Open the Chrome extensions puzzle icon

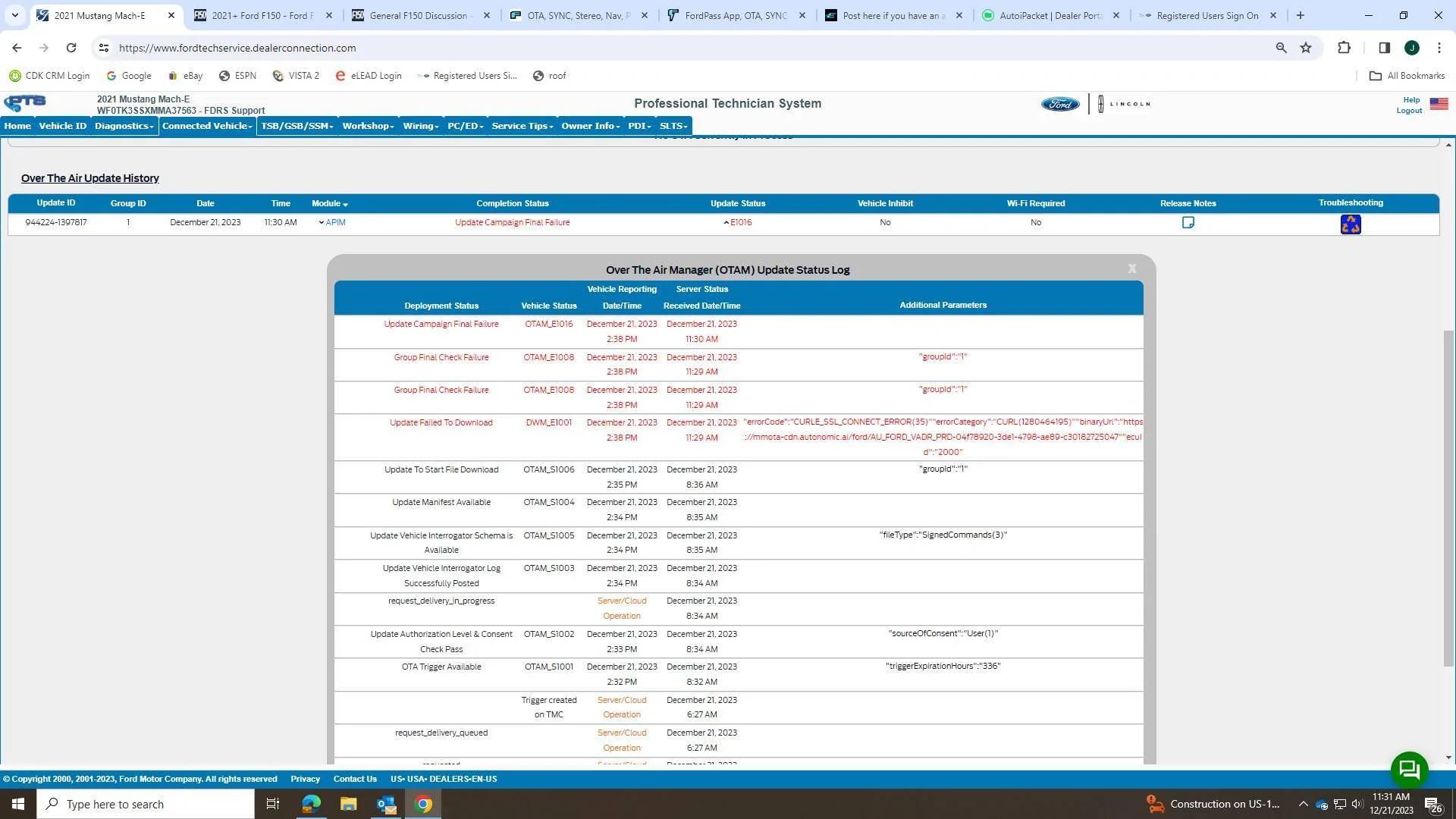click(x=1345, y=48)
